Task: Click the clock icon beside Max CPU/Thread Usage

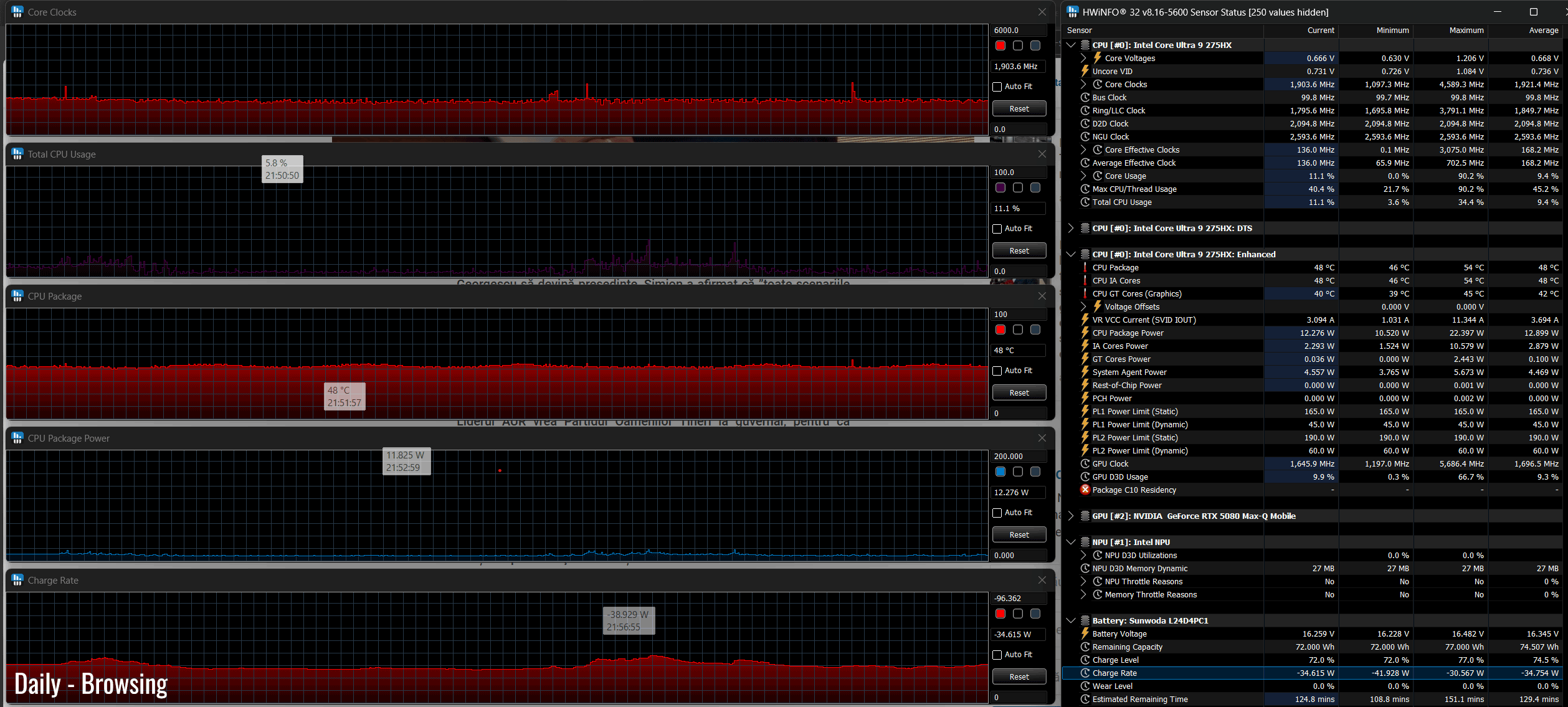Action: tap(1085, 189)
